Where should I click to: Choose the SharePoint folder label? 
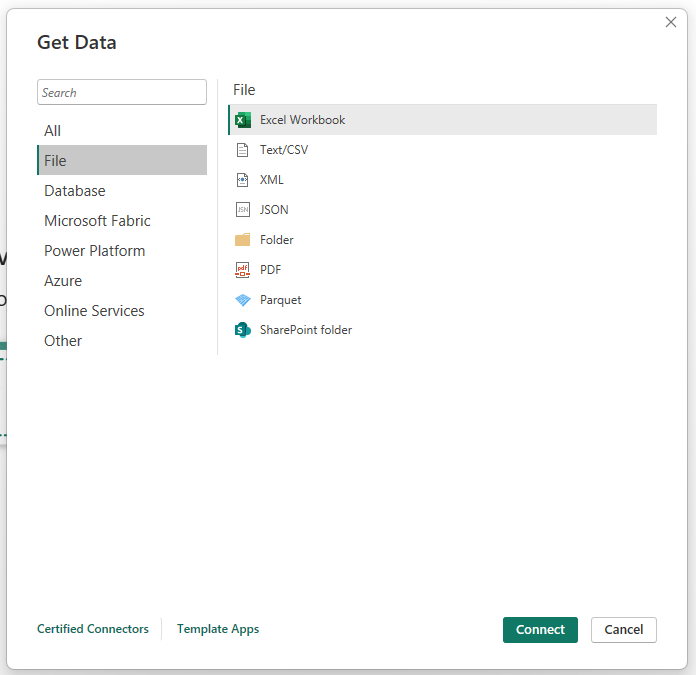[x=306, y=330]
